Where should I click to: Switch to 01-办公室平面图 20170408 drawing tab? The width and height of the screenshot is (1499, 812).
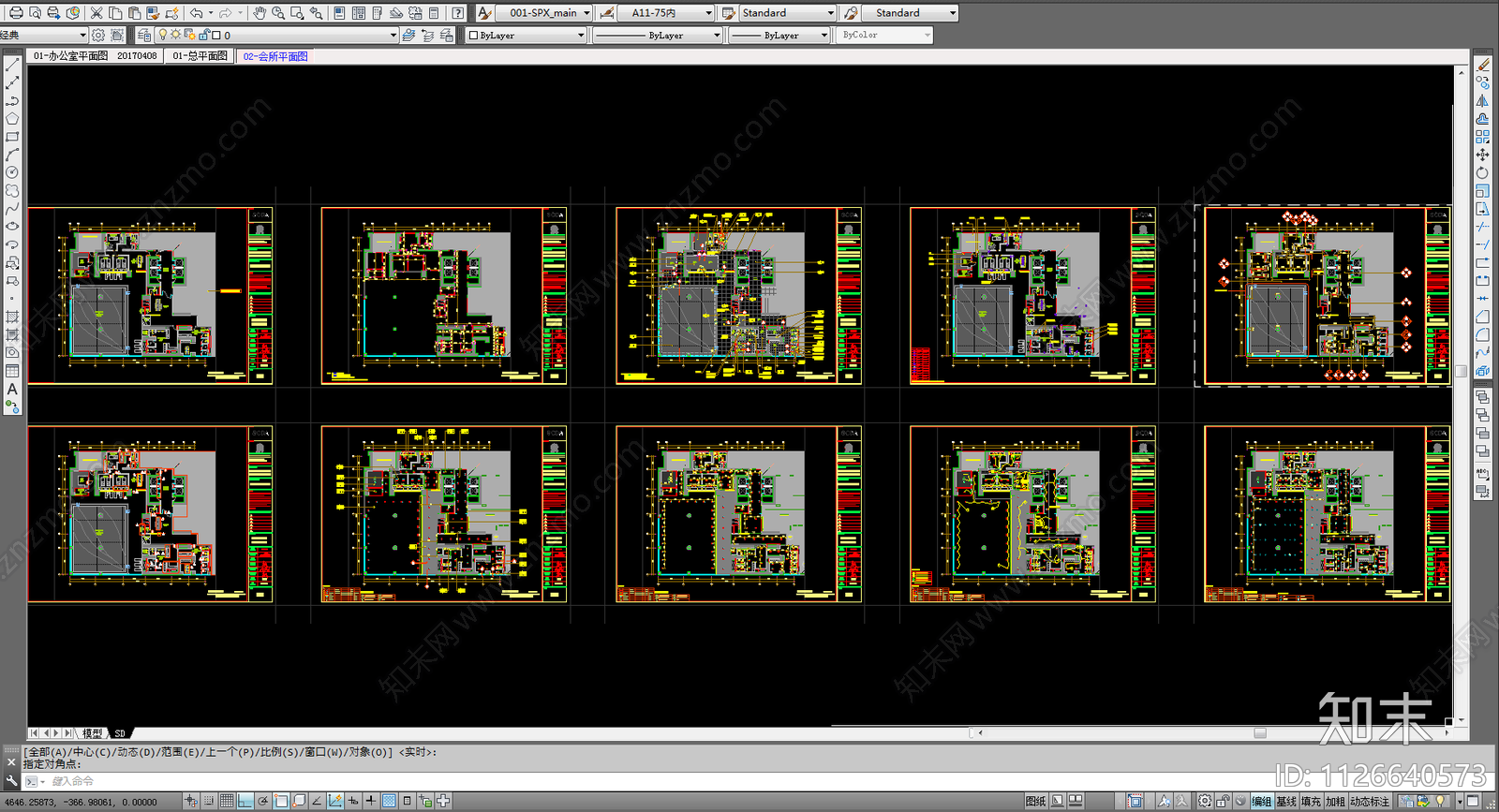[95, 56]
